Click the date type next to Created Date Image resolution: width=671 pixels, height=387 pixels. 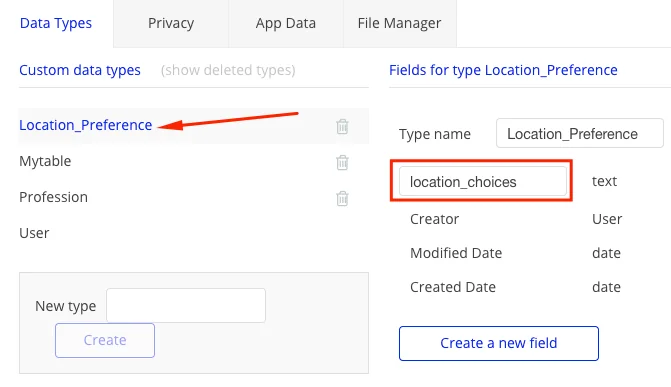pos(606,287)
